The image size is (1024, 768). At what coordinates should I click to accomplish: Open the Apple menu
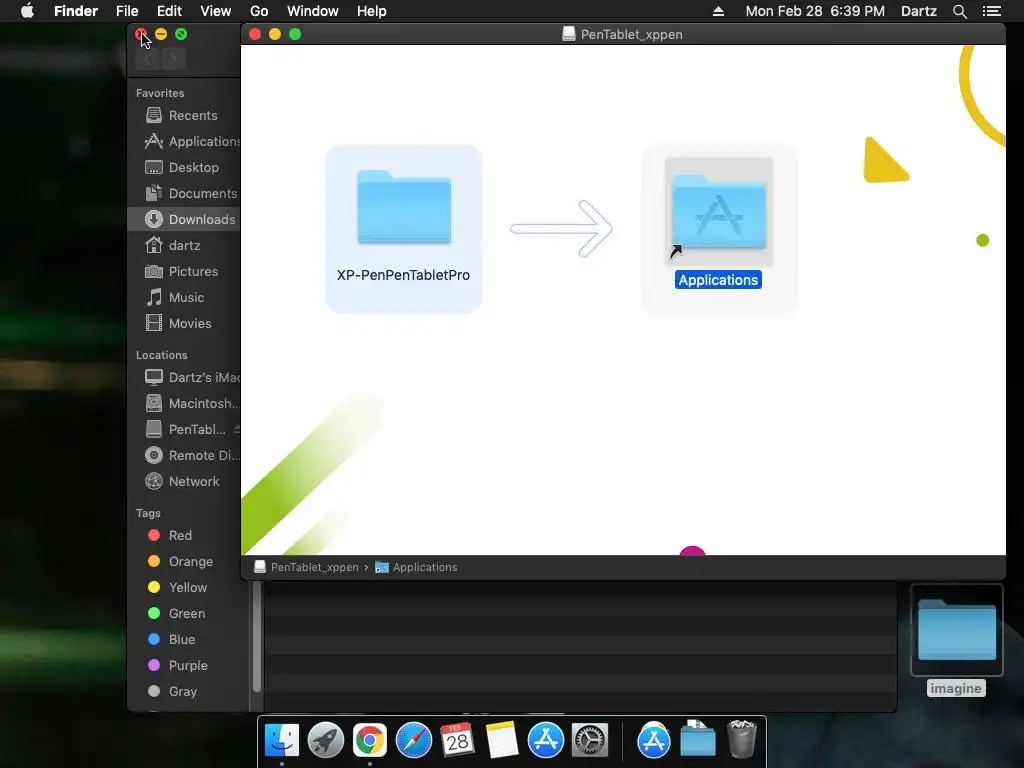[x=27, y=11]
